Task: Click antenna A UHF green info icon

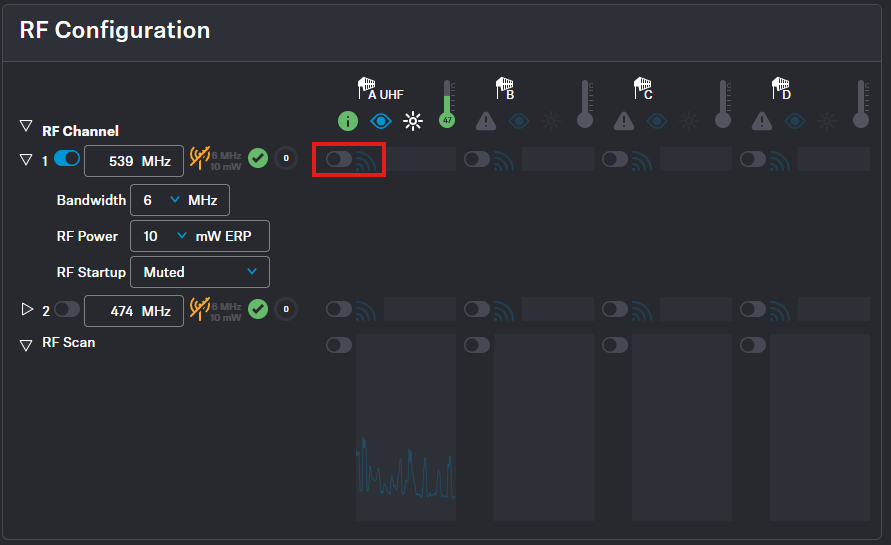Action: point(347,121)
